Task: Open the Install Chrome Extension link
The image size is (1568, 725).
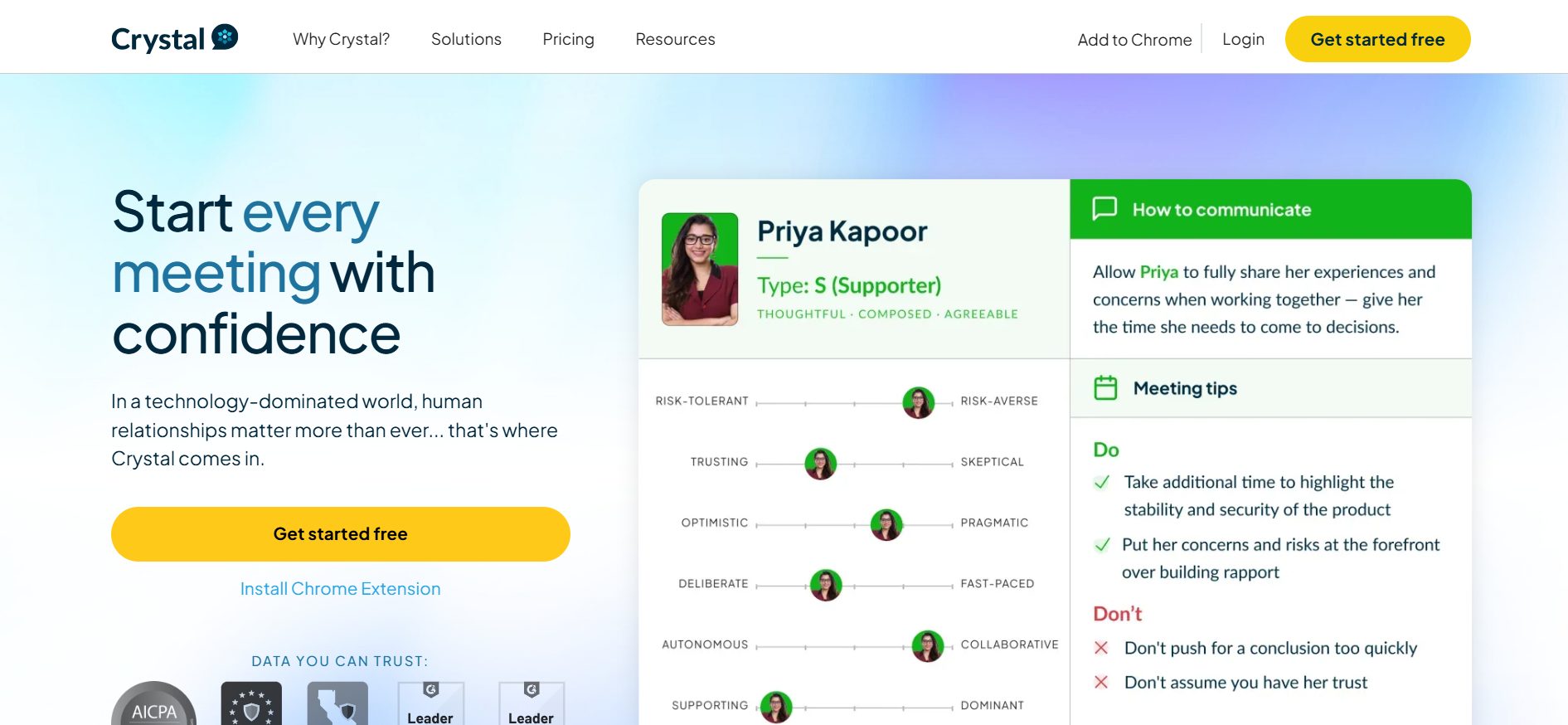Action: pos(341,589)
